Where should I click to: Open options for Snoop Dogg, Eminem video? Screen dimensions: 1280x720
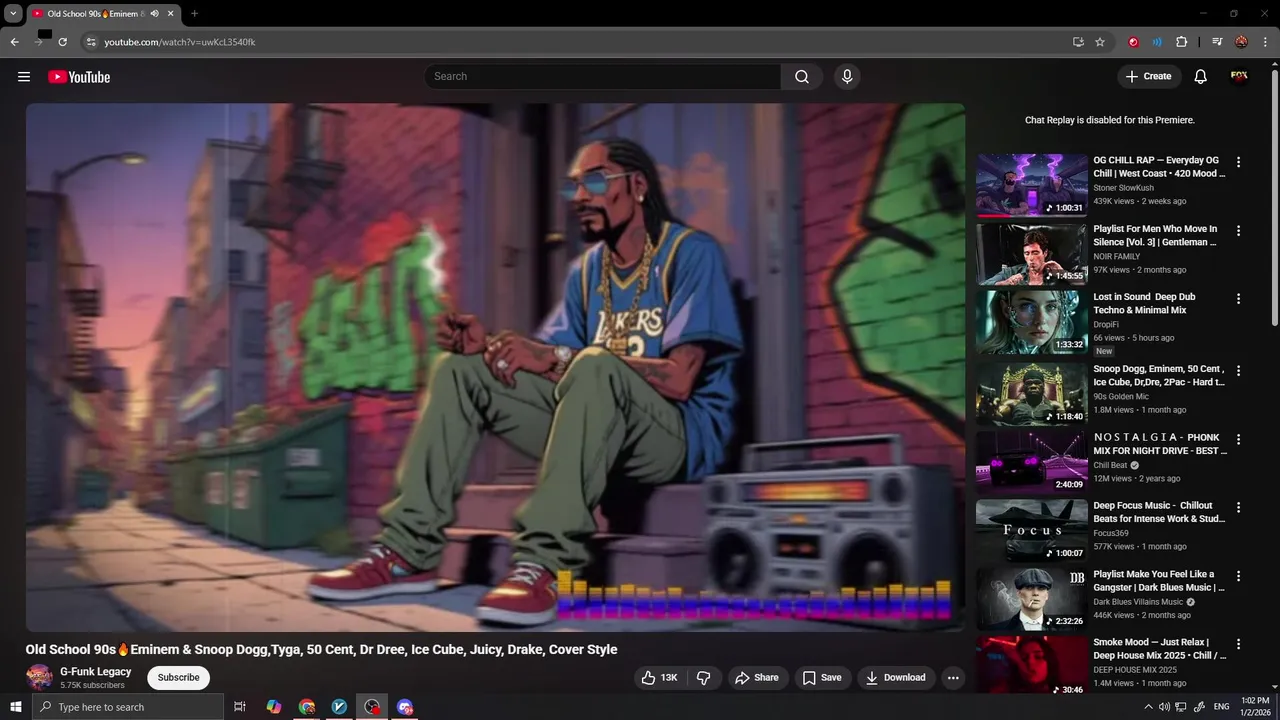(1238, 371)
